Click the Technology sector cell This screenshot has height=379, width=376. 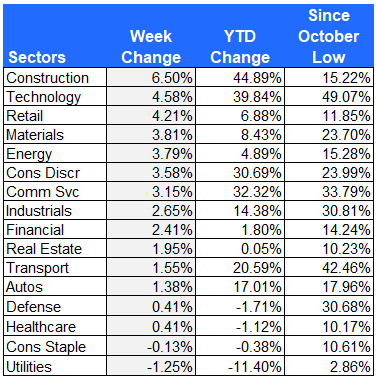[55, 97]
